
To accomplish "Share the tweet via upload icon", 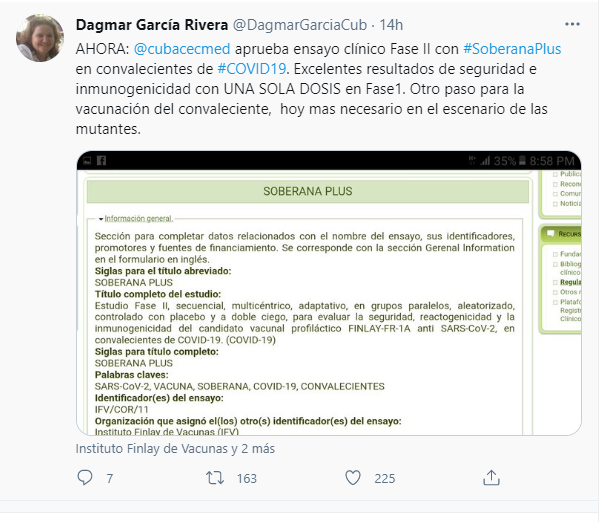I will point(491,478).
